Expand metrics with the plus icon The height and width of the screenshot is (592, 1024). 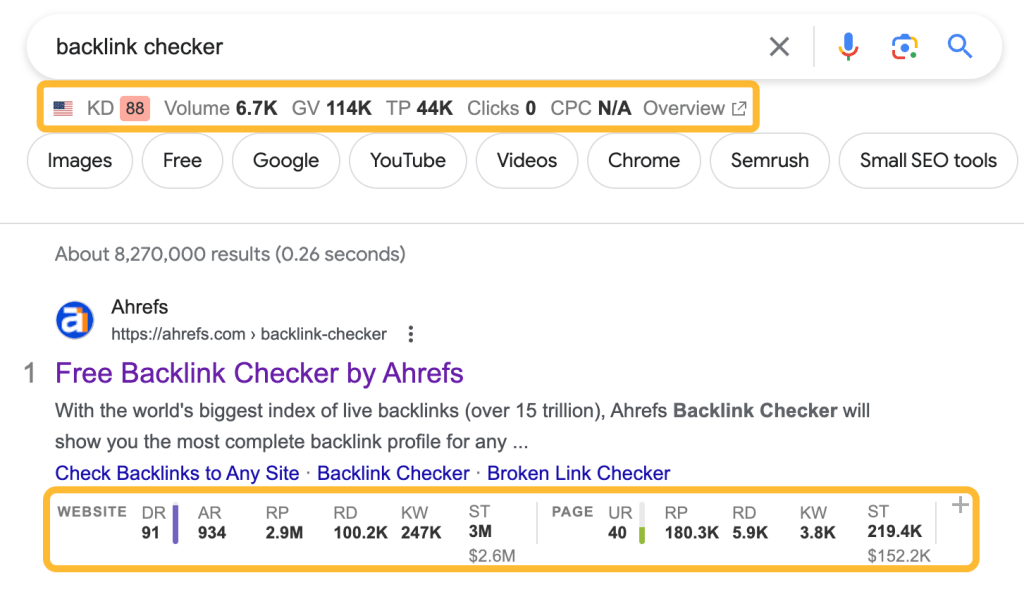tap(959, 505)
